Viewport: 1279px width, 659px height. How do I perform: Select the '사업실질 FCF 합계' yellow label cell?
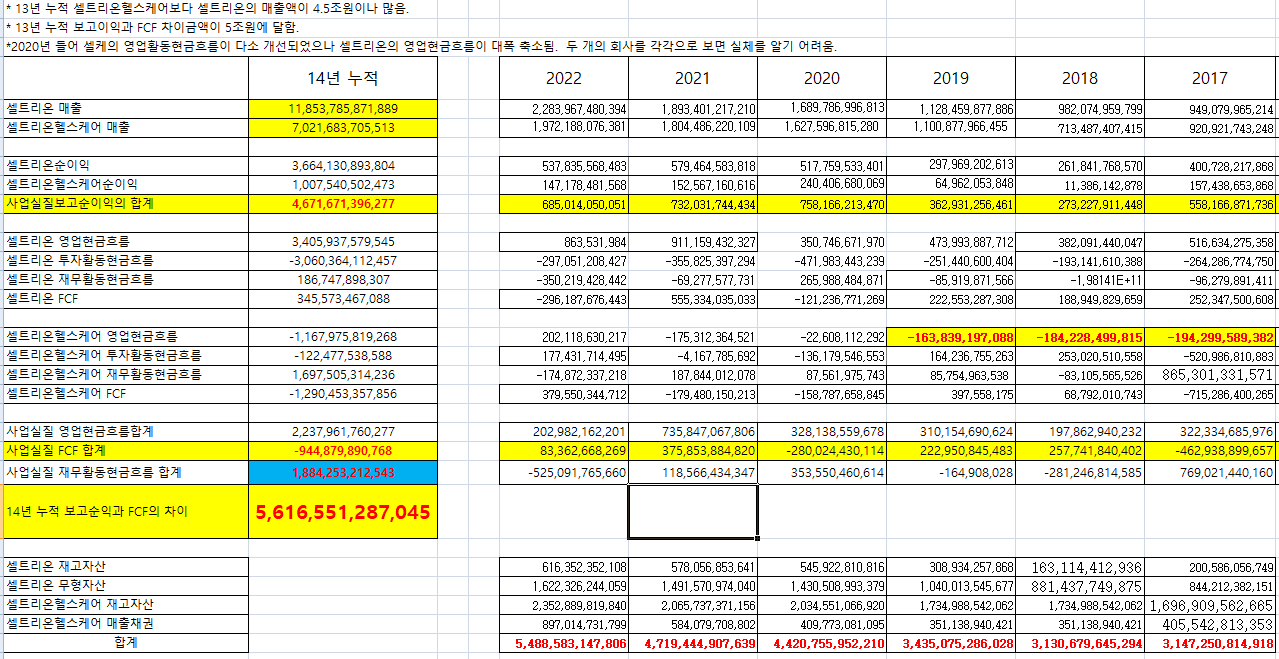[x=126, y=450]
